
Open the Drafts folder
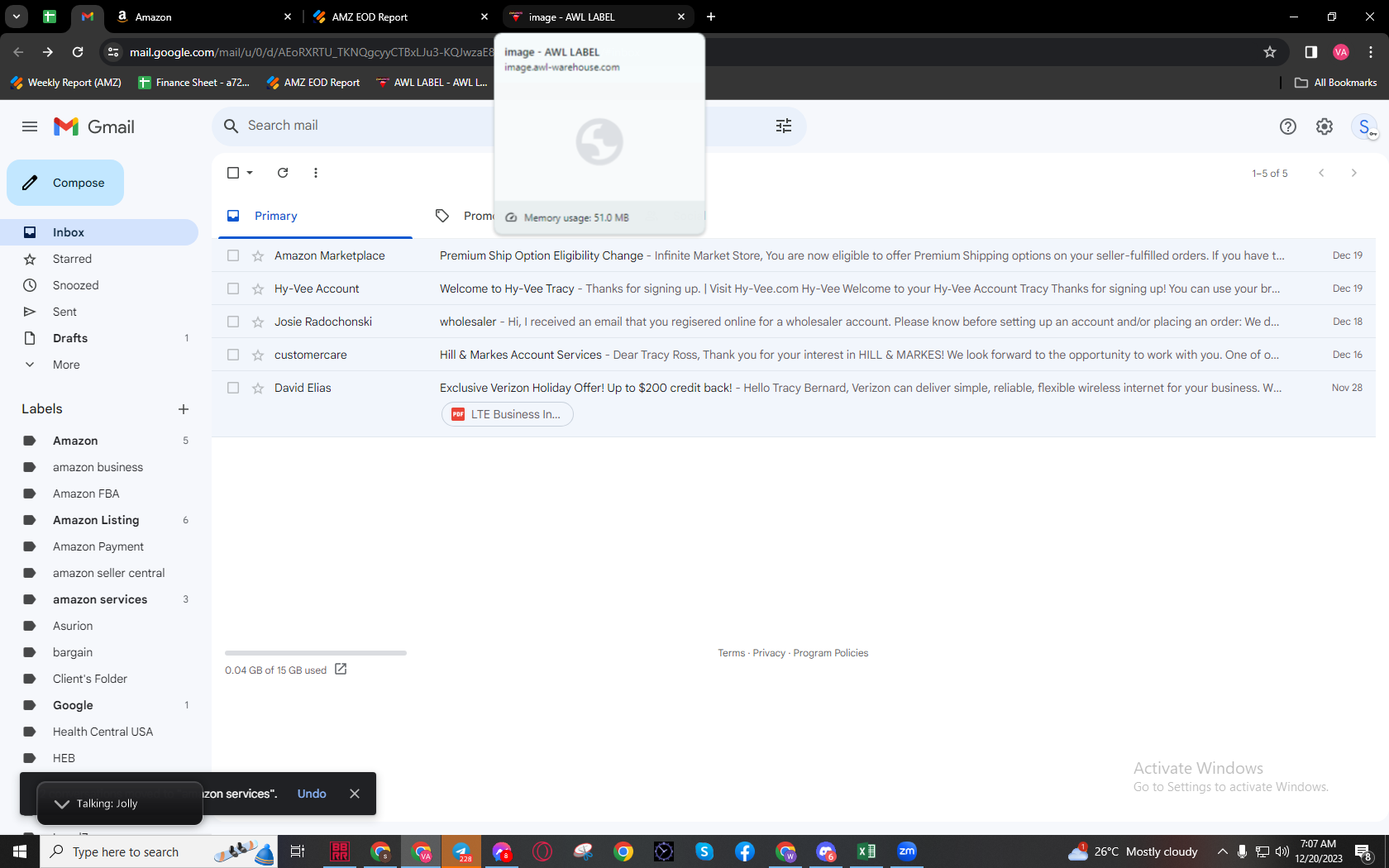[x=99, y=338]
